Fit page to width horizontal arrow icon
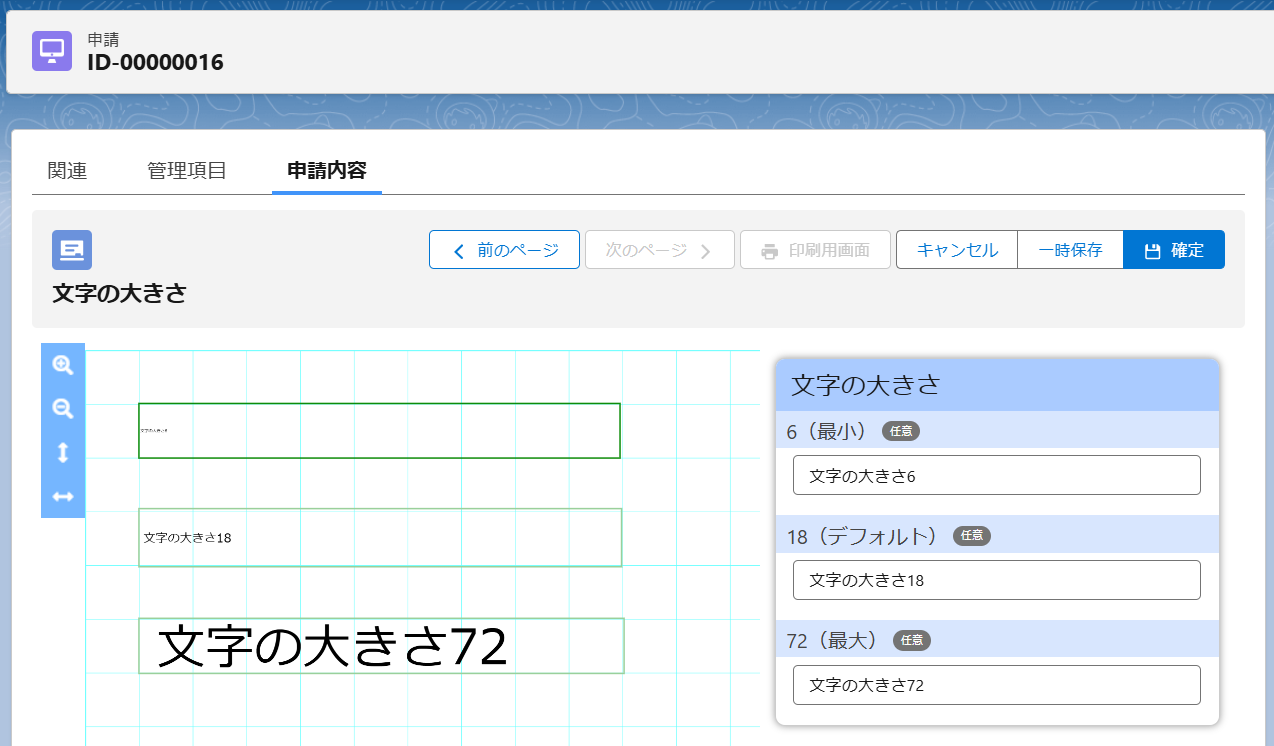Image resolution: width=1274 pixels, height=746 pixels. 63,497
